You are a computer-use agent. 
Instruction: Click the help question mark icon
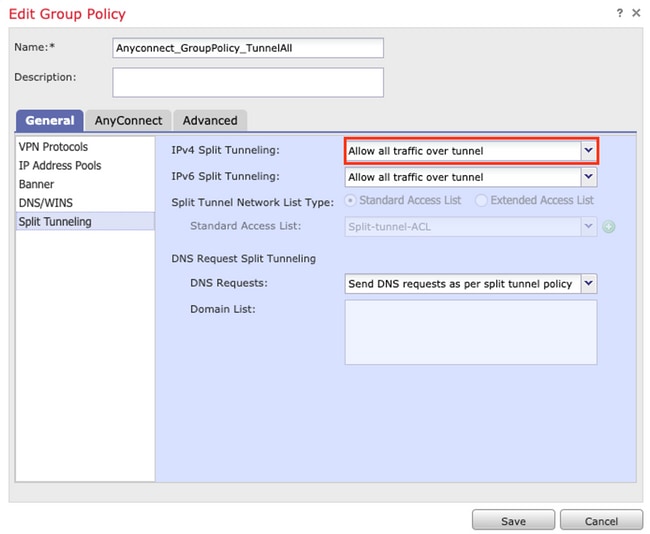tap(619, 13)
